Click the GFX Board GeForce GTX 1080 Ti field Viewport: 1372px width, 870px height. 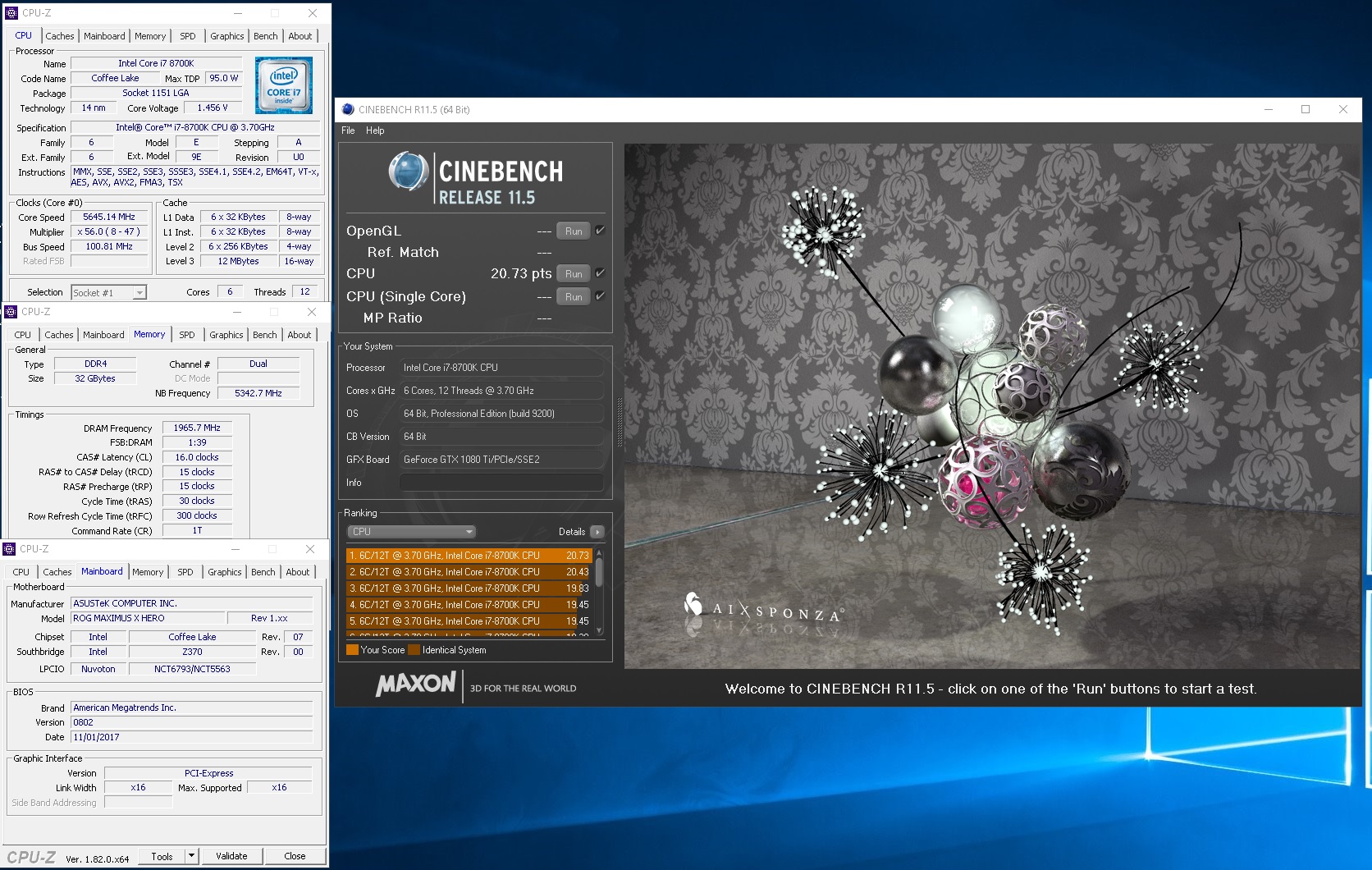501,460
